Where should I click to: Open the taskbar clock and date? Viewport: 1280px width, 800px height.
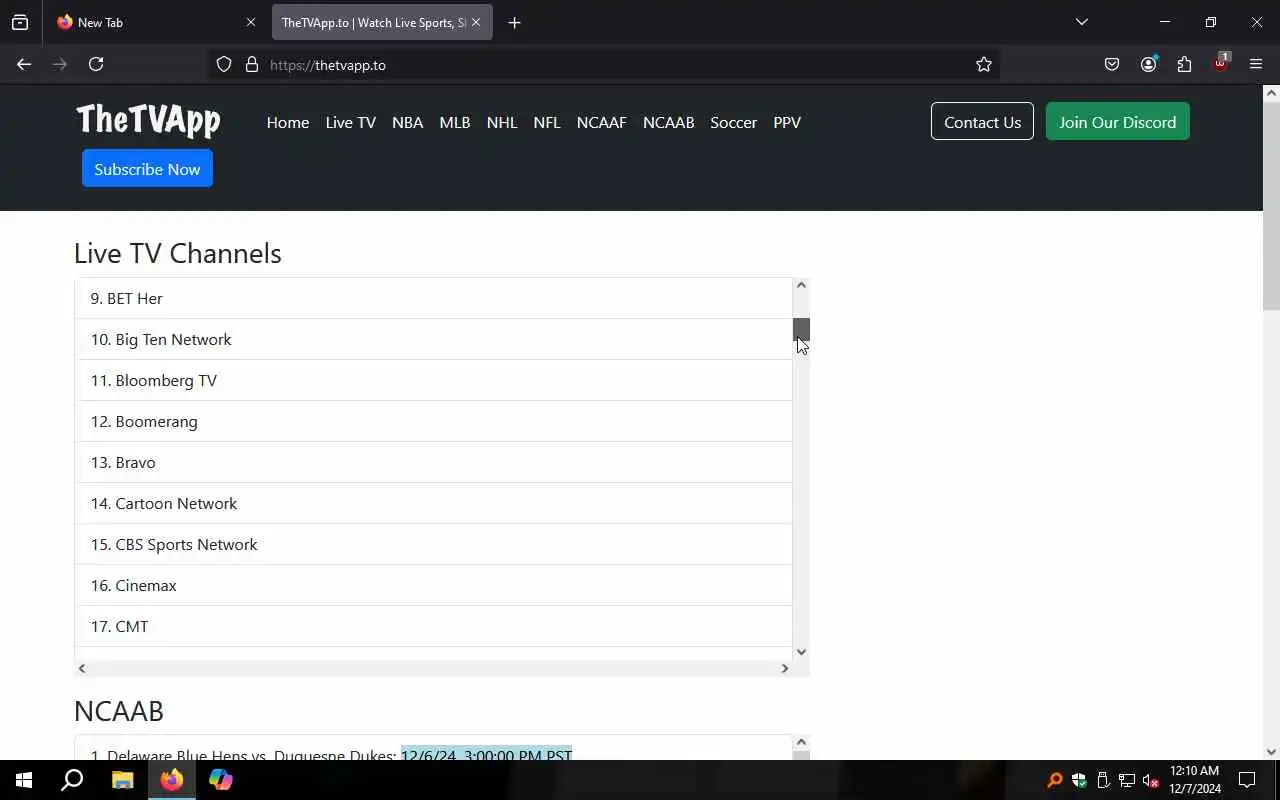pyautogui.click(x=1195, y=780)
